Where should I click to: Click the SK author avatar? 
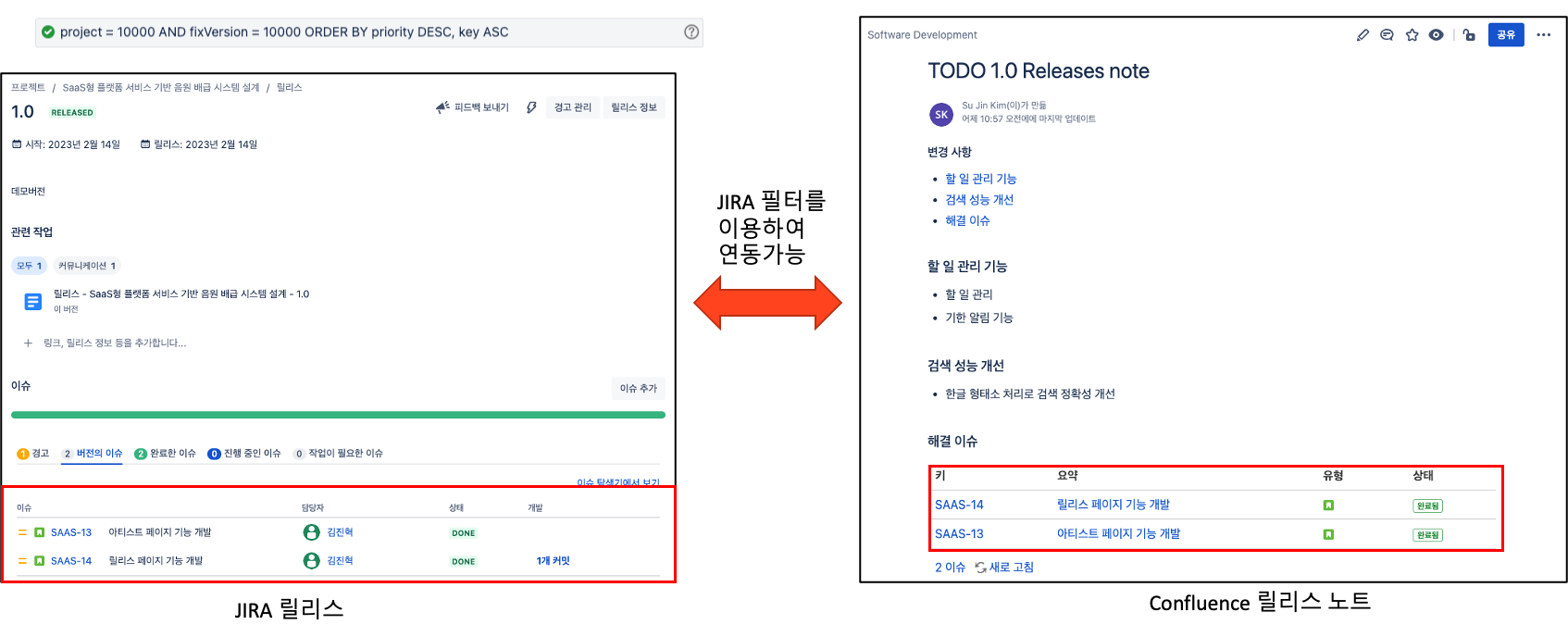pos(941,115)
